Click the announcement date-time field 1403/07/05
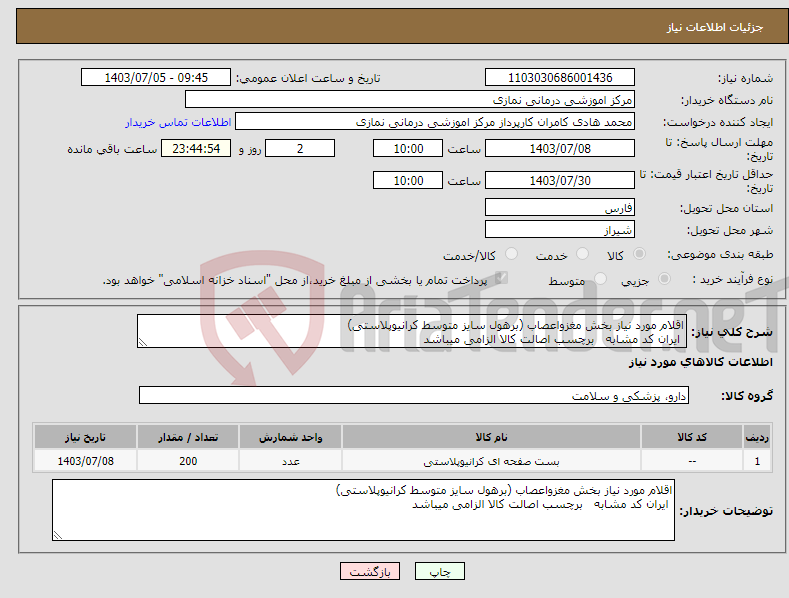The image size is (789, 598). (x=156, y=78)
